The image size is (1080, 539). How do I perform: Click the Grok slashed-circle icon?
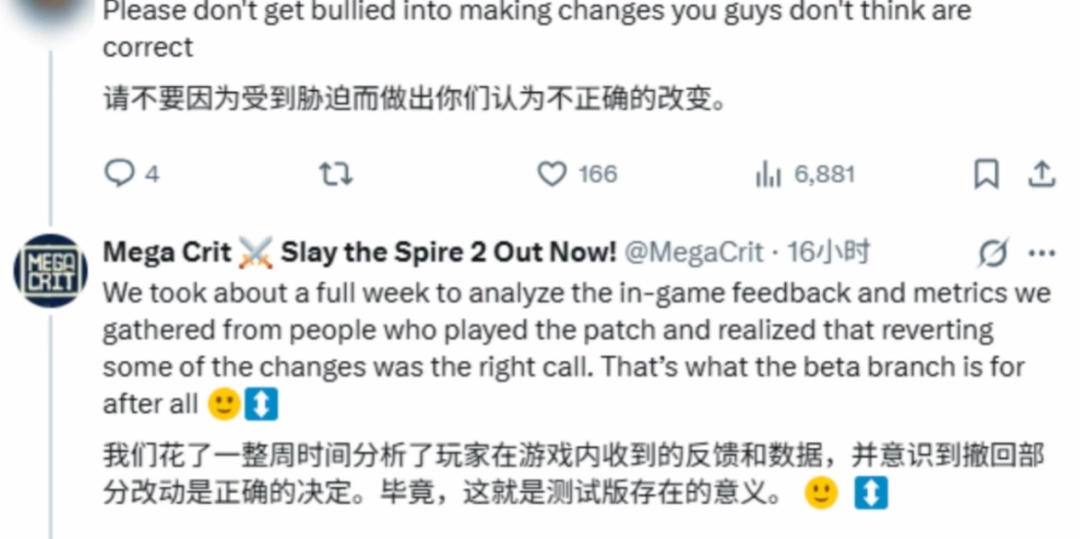994,253
